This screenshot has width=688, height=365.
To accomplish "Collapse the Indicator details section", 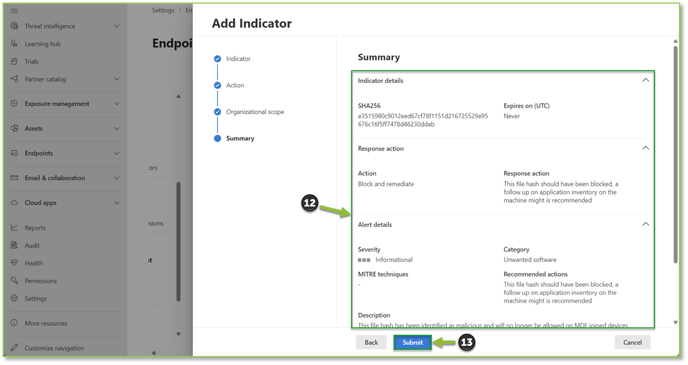I will click(645, 80).
